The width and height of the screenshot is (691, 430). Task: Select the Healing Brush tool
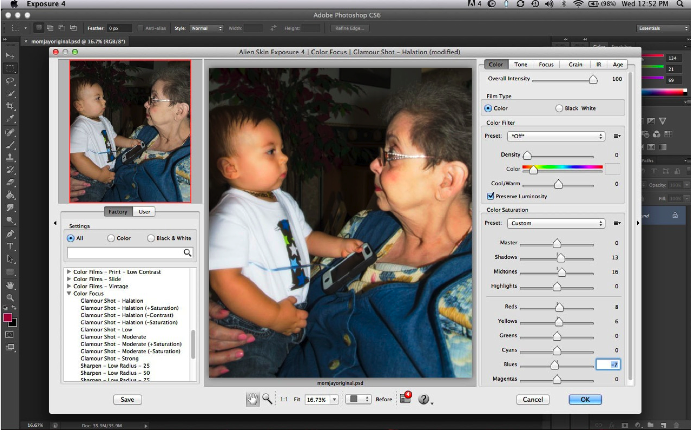click(10, 132)
